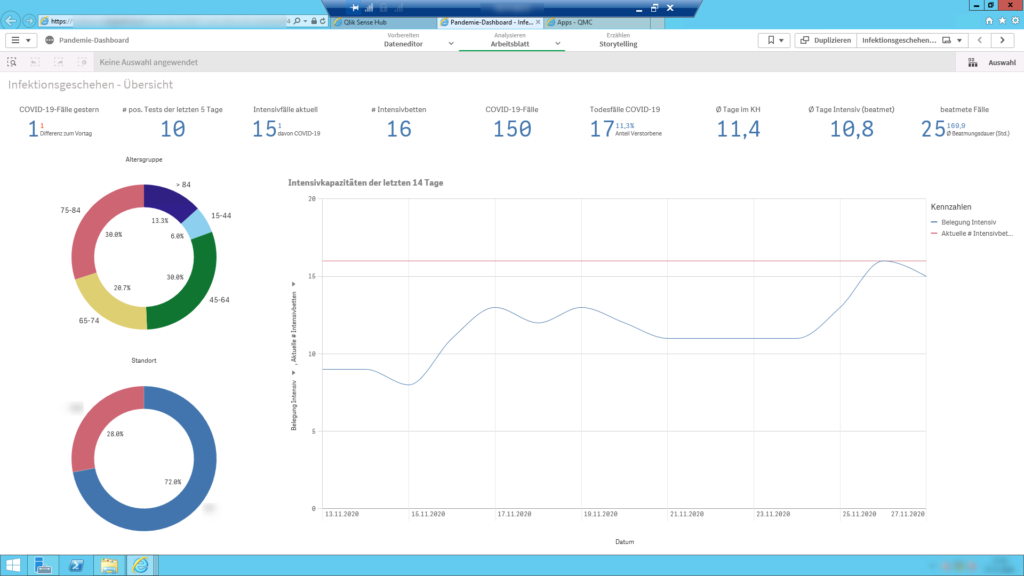This screenshot has height=576, width=1024.
Task: Open Server Manager from the taskbar
Action: (43, 566)
